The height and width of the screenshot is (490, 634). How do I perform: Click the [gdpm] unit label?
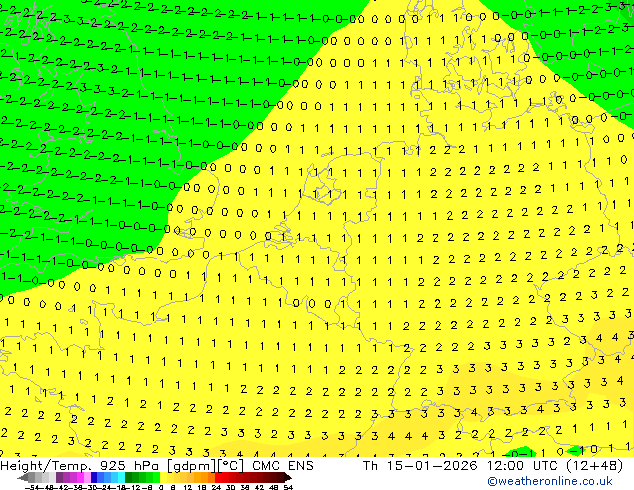click(192, 466)
